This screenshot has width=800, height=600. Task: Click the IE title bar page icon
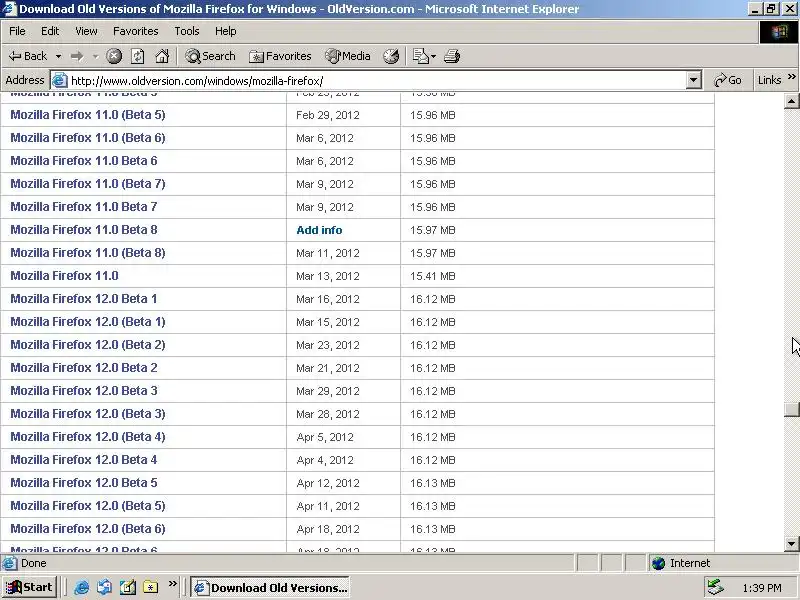(x=10, y=9)
